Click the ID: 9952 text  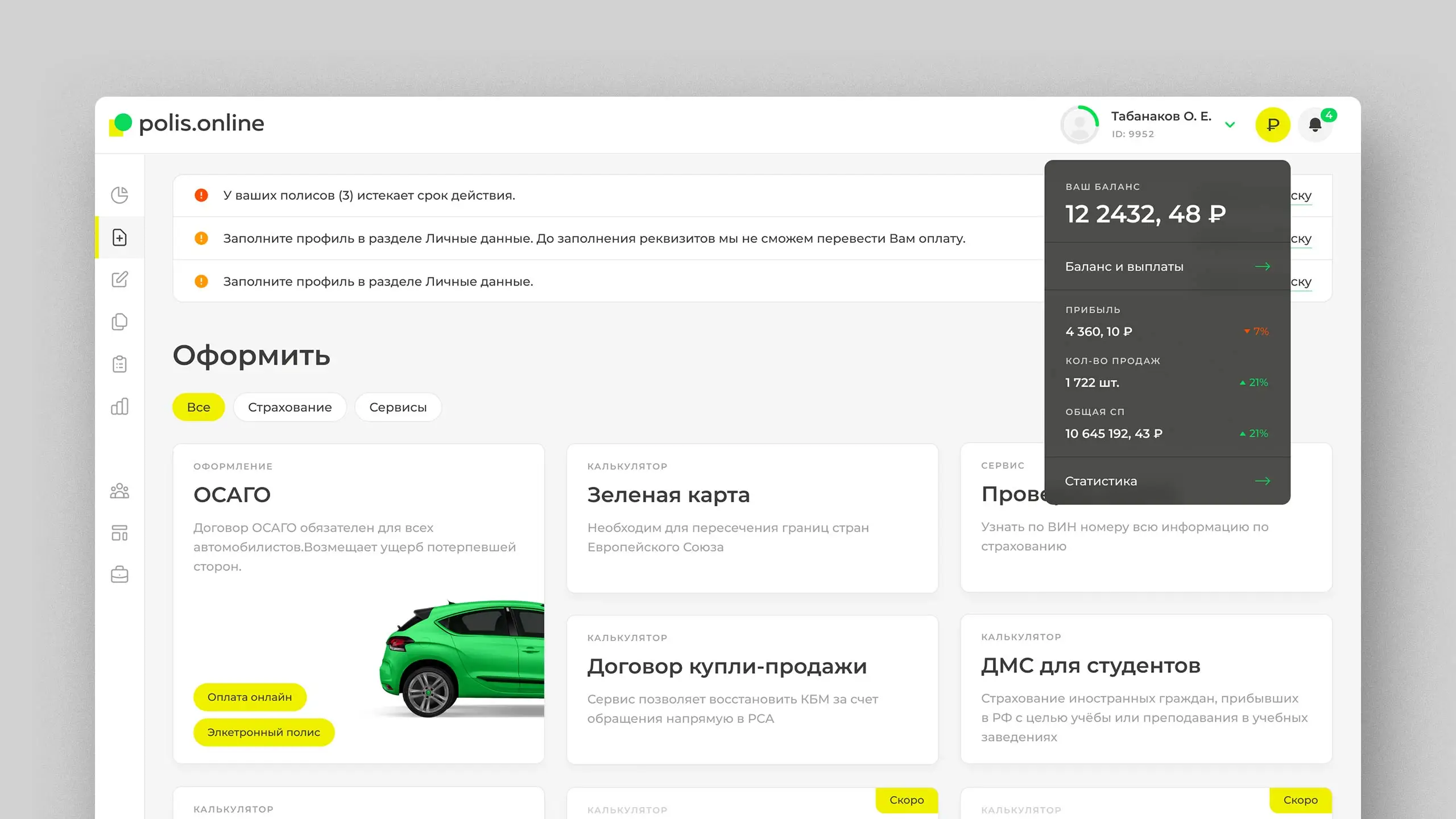(x=1133, y=134)
